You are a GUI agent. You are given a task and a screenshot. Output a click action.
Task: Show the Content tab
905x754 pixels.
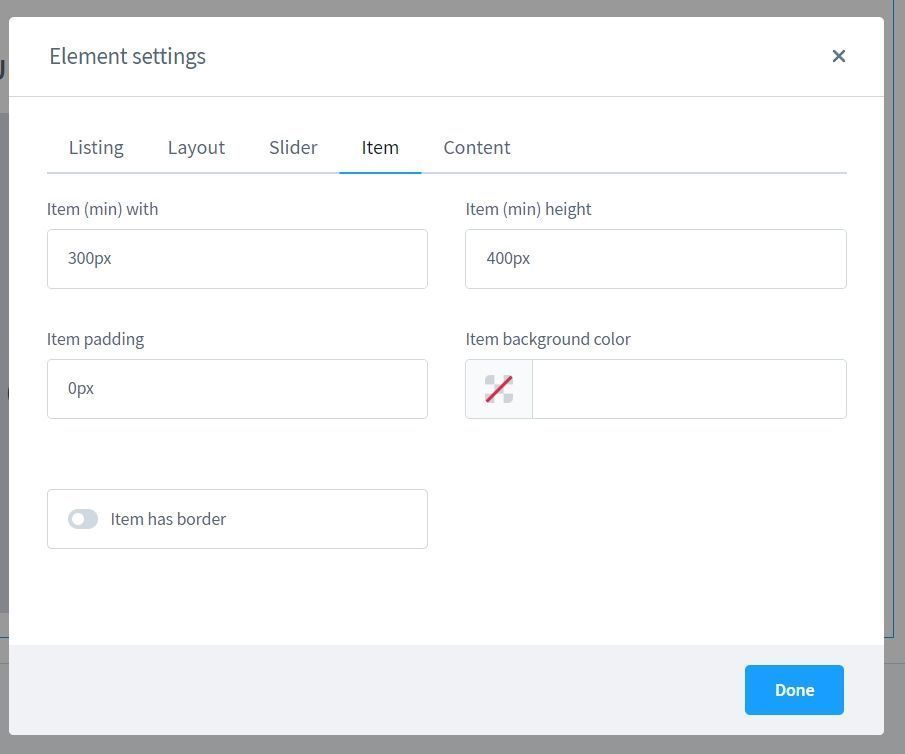click(477, 148)
